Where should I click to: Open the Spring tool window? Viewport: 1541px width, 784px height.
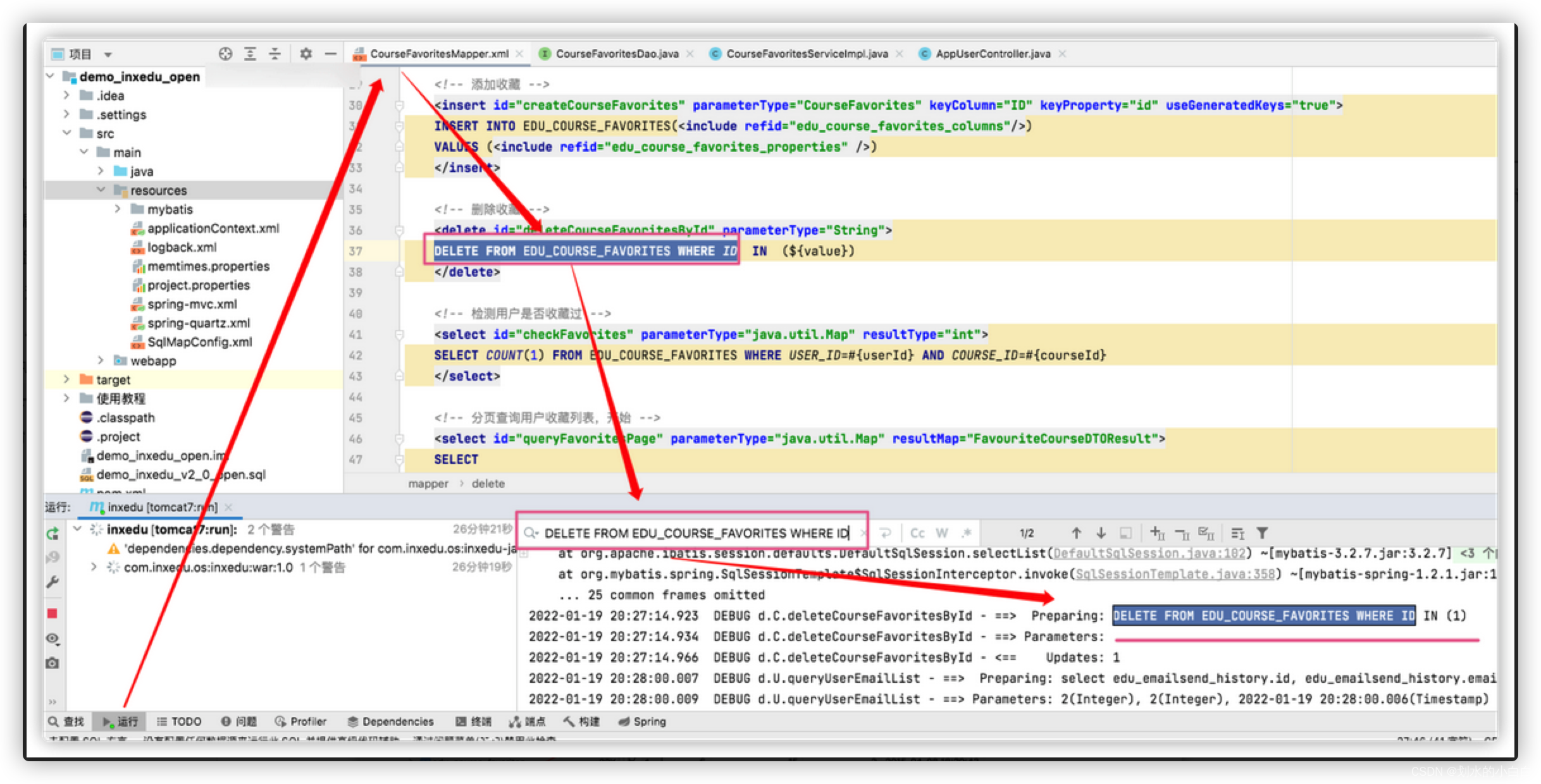(x=642, y=721)
